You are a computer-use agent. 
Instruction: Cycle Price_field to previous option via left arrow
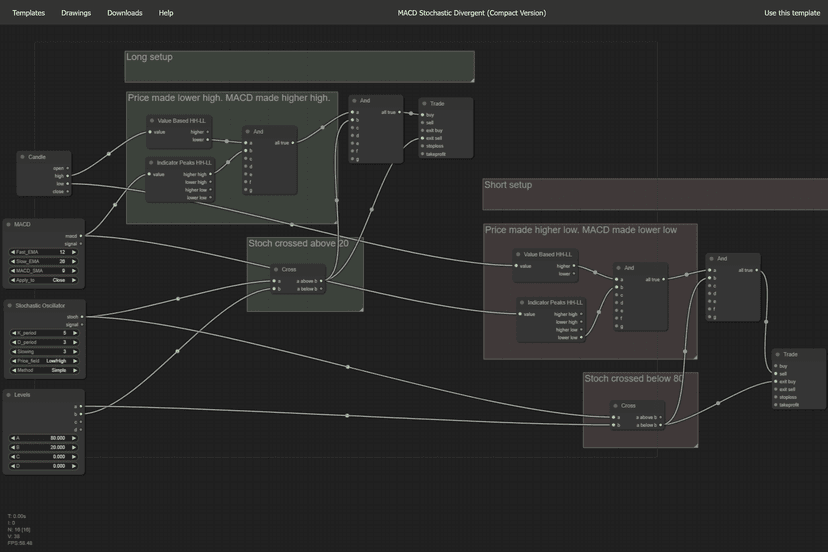14,361
